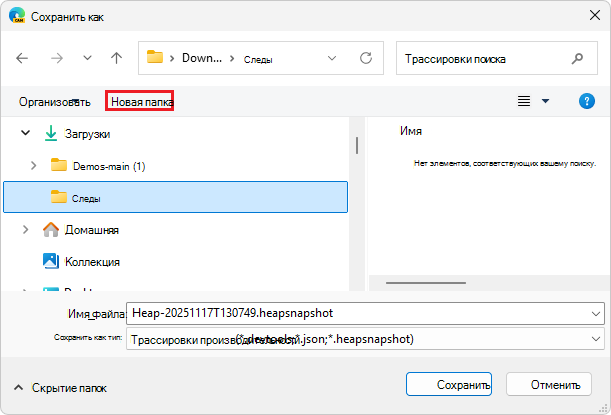Collapse folders via Скрытие папок

pos(60,388)
